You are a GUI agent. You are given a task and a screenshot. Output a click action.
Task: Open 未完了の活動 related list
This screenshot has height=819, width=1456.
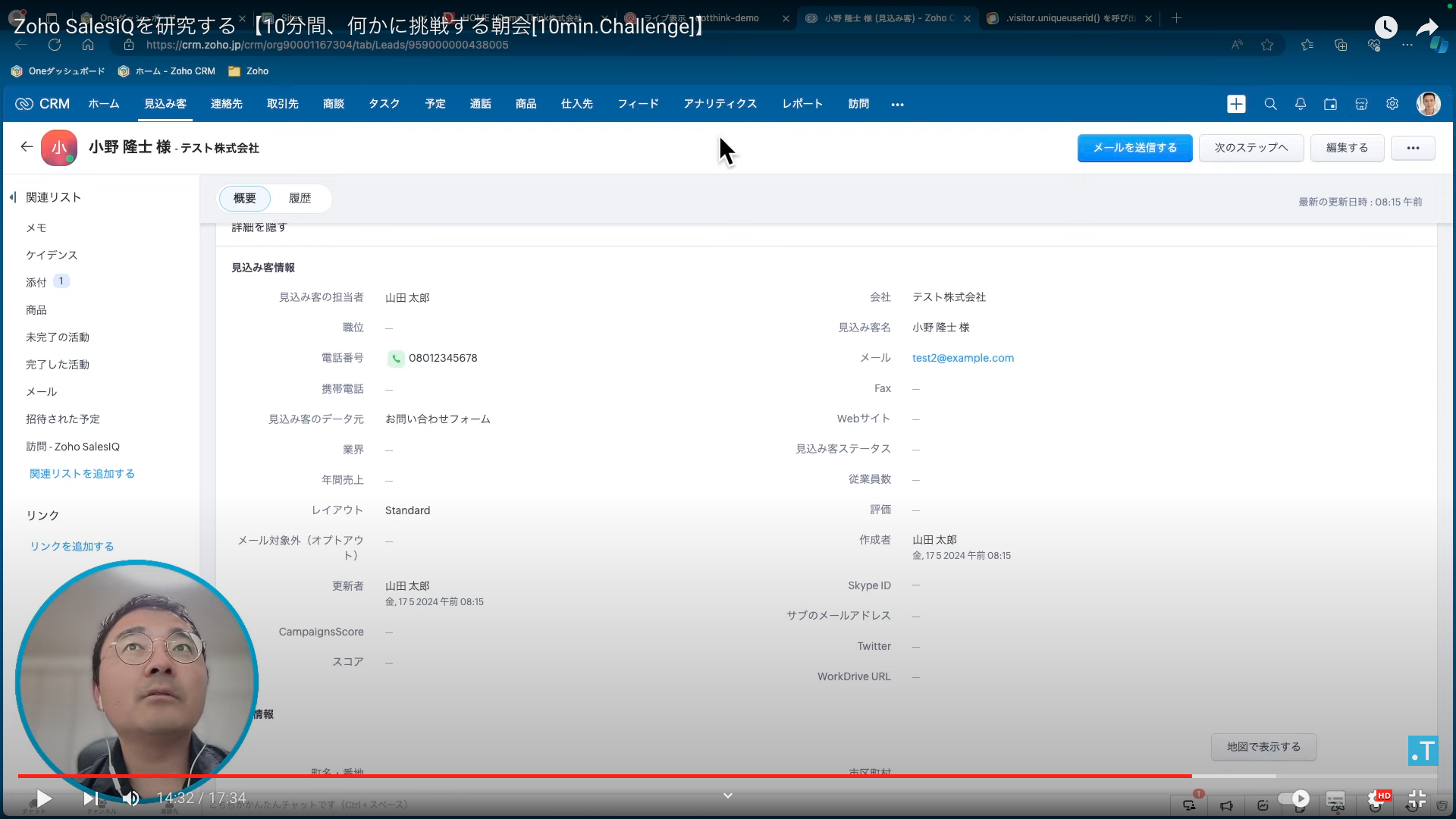(x=58, y=337)
